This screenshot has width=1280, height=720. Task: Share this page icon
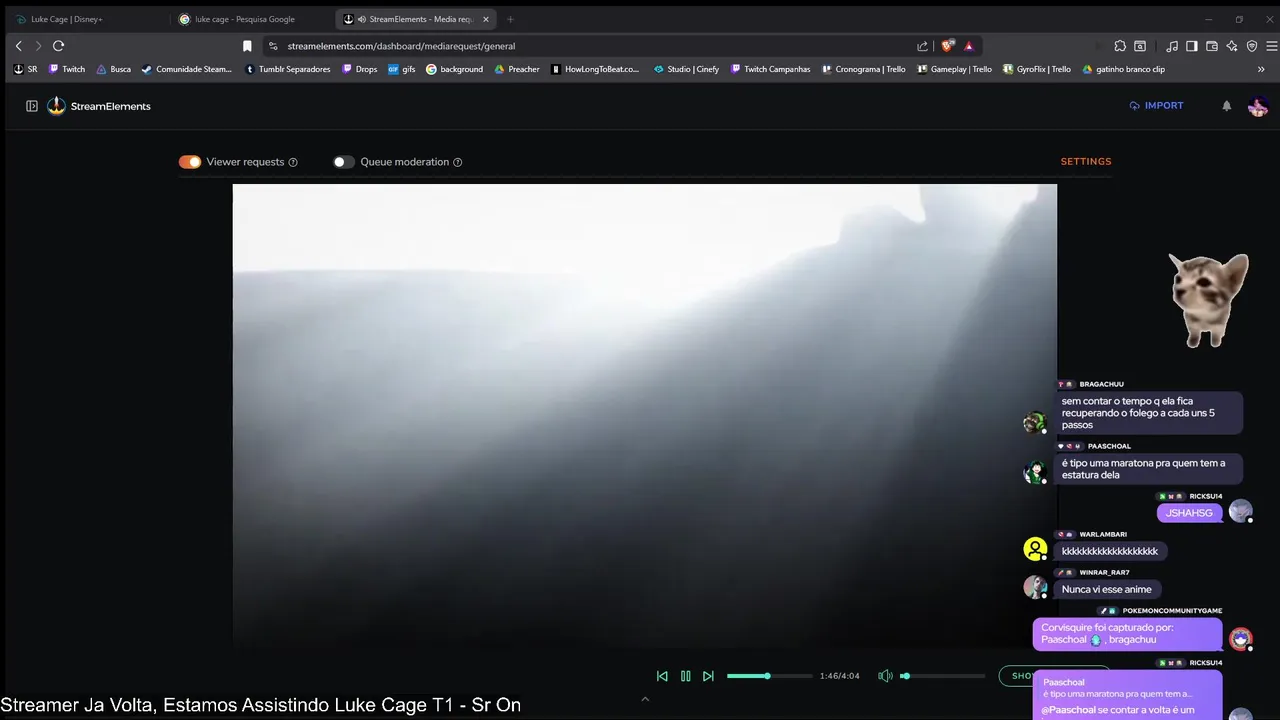tap(922, 46)
